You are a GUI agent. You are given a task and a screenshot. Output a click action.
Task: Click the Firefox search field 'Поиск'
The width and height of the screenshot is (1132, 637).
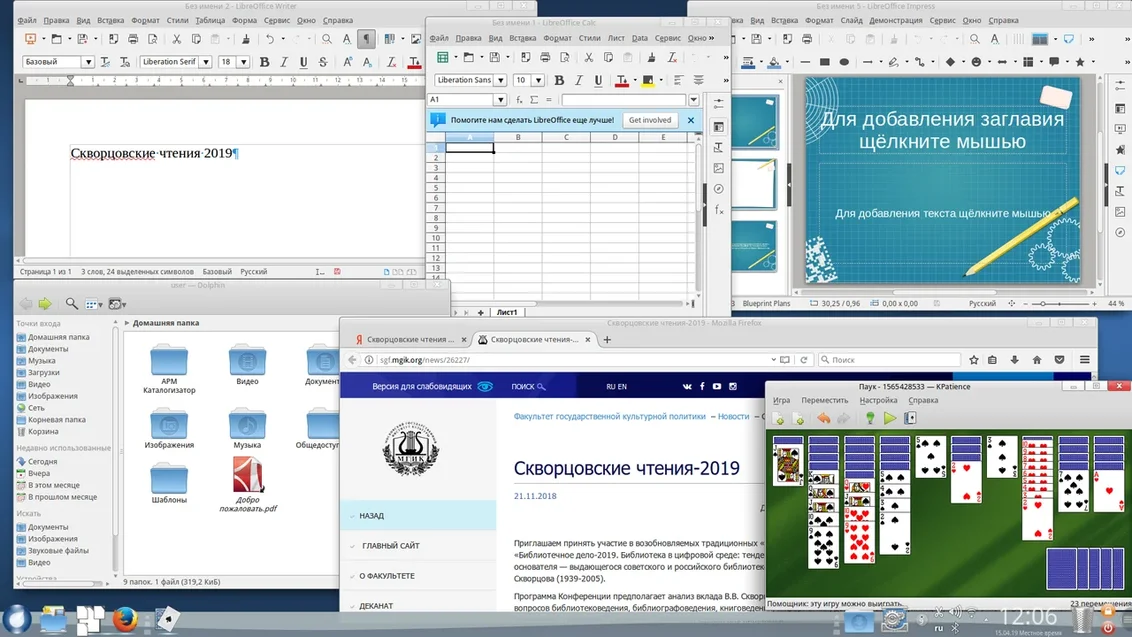coord(889,360)
